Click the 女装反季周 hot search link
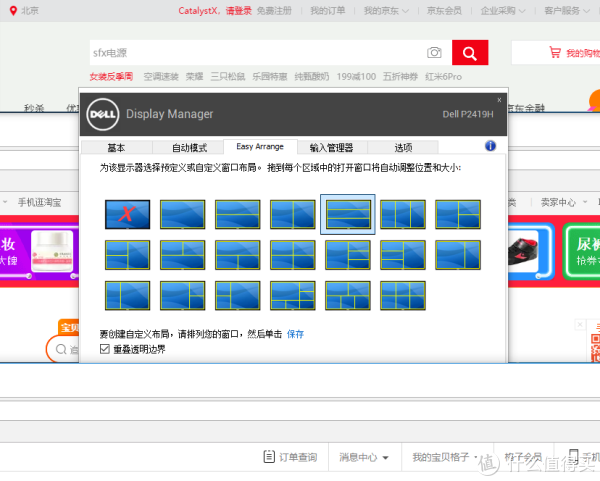600x481 pixels. click(111, 77)
